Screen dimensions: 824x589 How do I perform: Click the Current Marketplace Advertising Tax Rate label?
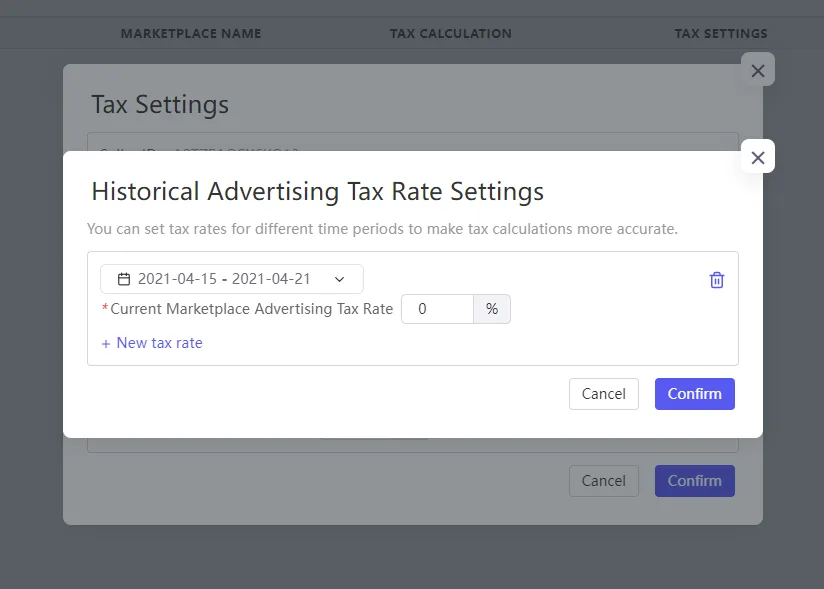click(x=251, y=309)
